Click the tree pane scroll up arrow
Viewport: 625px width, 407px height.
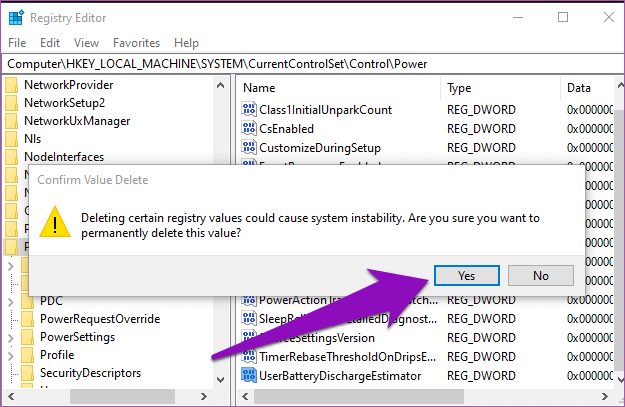[x=220, y=85]
